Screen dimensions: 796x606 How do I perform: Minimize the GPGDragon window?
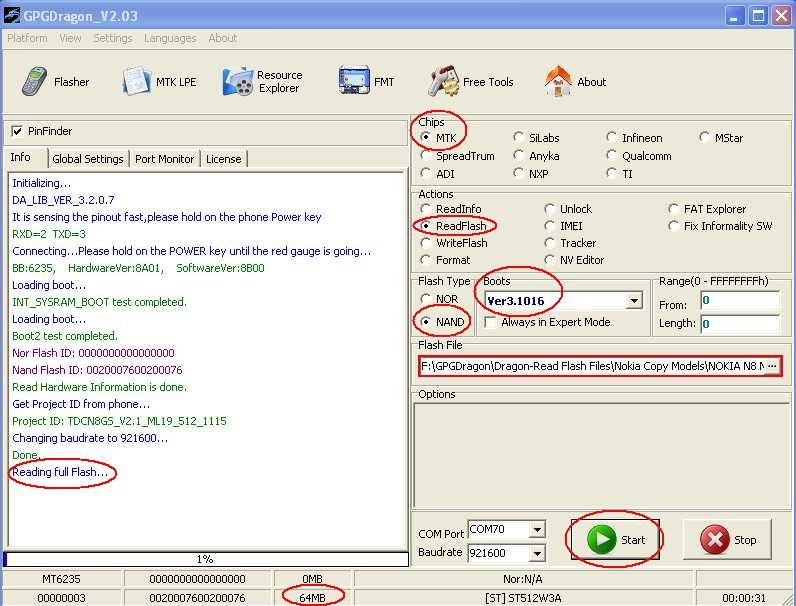(x=734, y=16)
